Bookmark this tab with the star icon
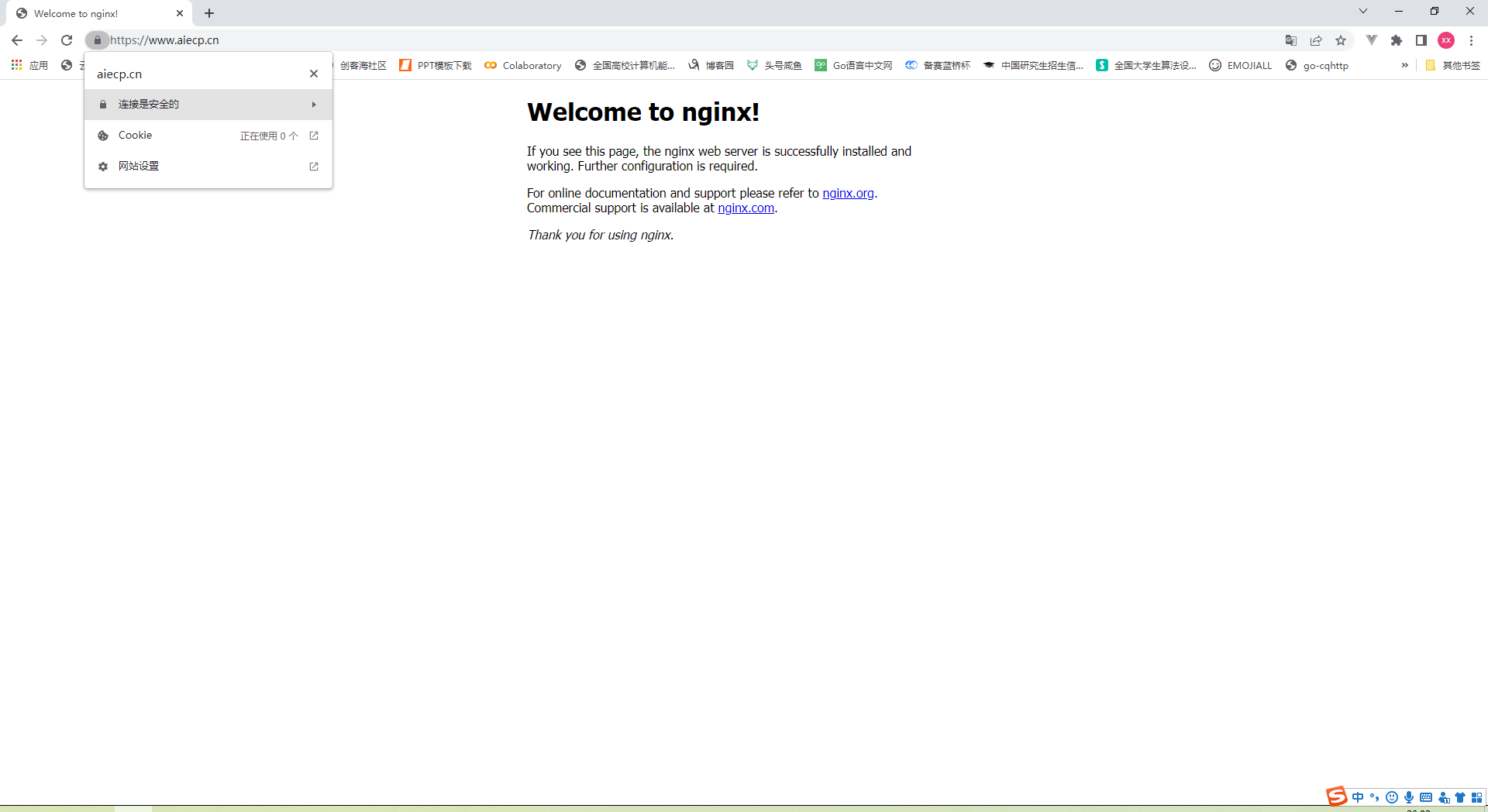 1341,40
